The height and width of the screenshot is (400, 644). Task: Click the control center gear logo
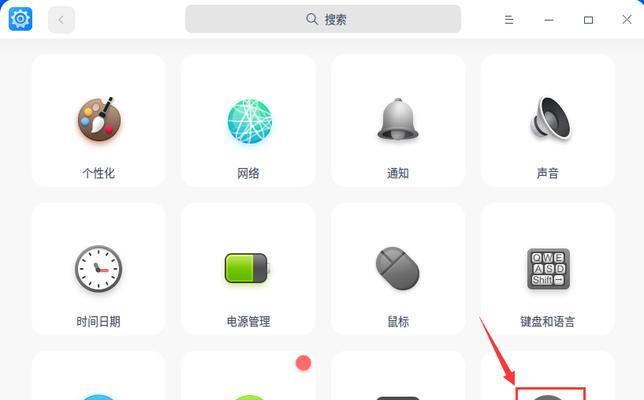tap(21, 19)
